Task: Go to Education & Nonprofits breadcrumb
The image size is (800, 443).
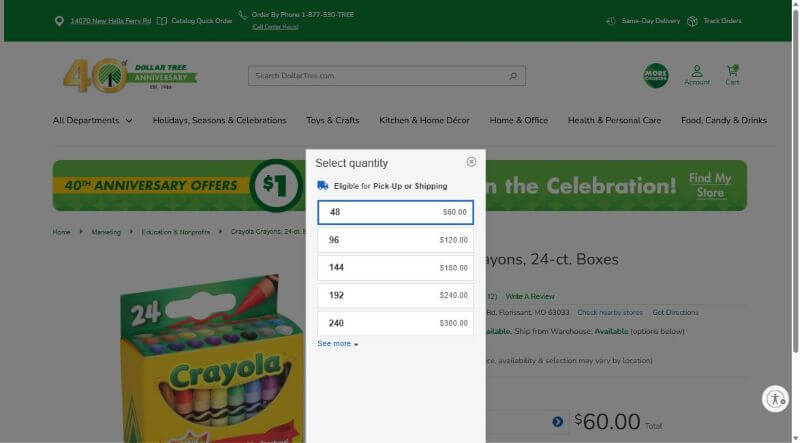Action: tap(176, 232)
